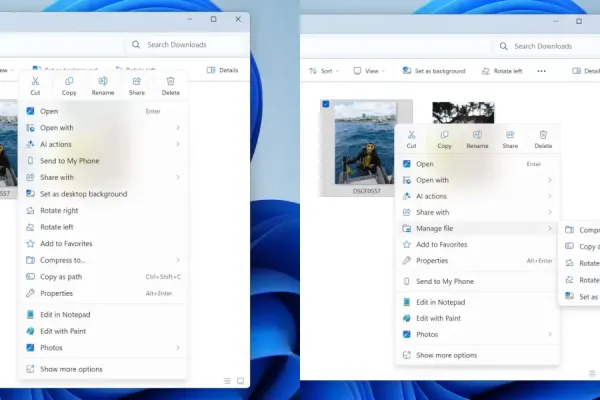Click Rename icon in right window's context menu
Screen dimensions: 600x400
point(477,135)
